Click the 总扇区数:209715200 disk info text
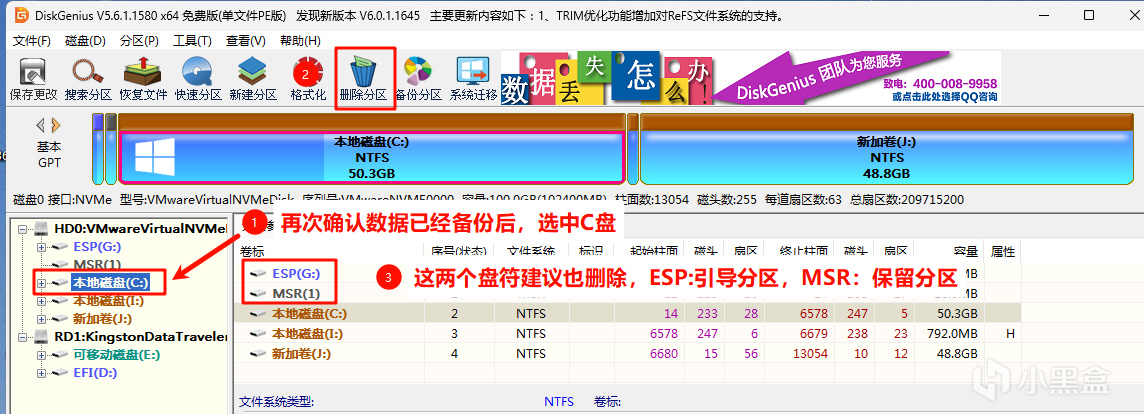The image size is (1144, 414). point(905,199)
